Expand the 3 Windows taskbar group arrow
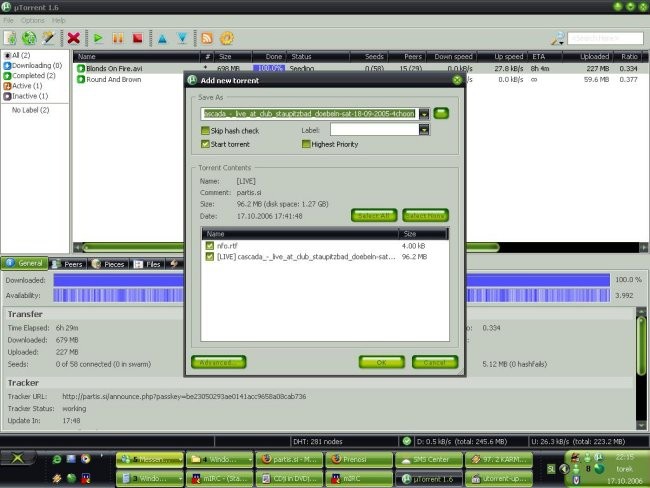Viewport: 650px width, 488px height. (x=180, y=478)
